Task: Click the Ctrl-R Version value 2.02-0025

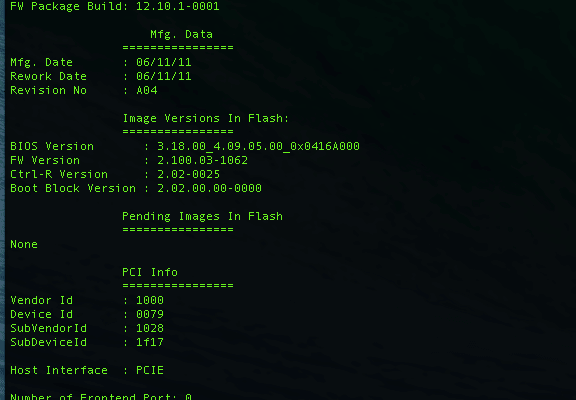Action: point(188,174)
